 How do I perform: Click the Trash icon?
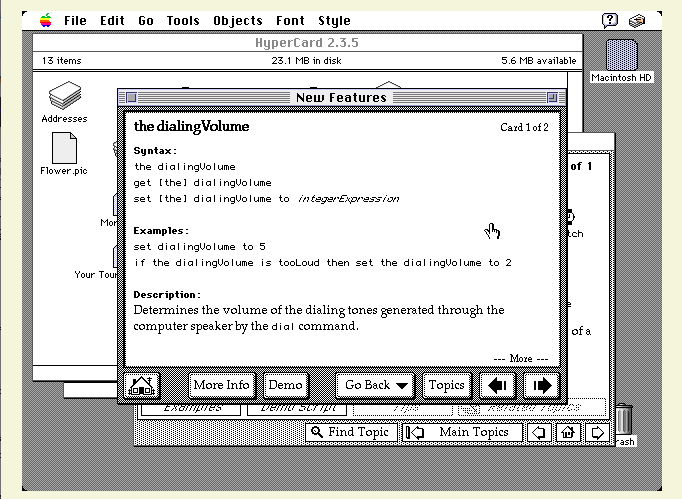623,418
